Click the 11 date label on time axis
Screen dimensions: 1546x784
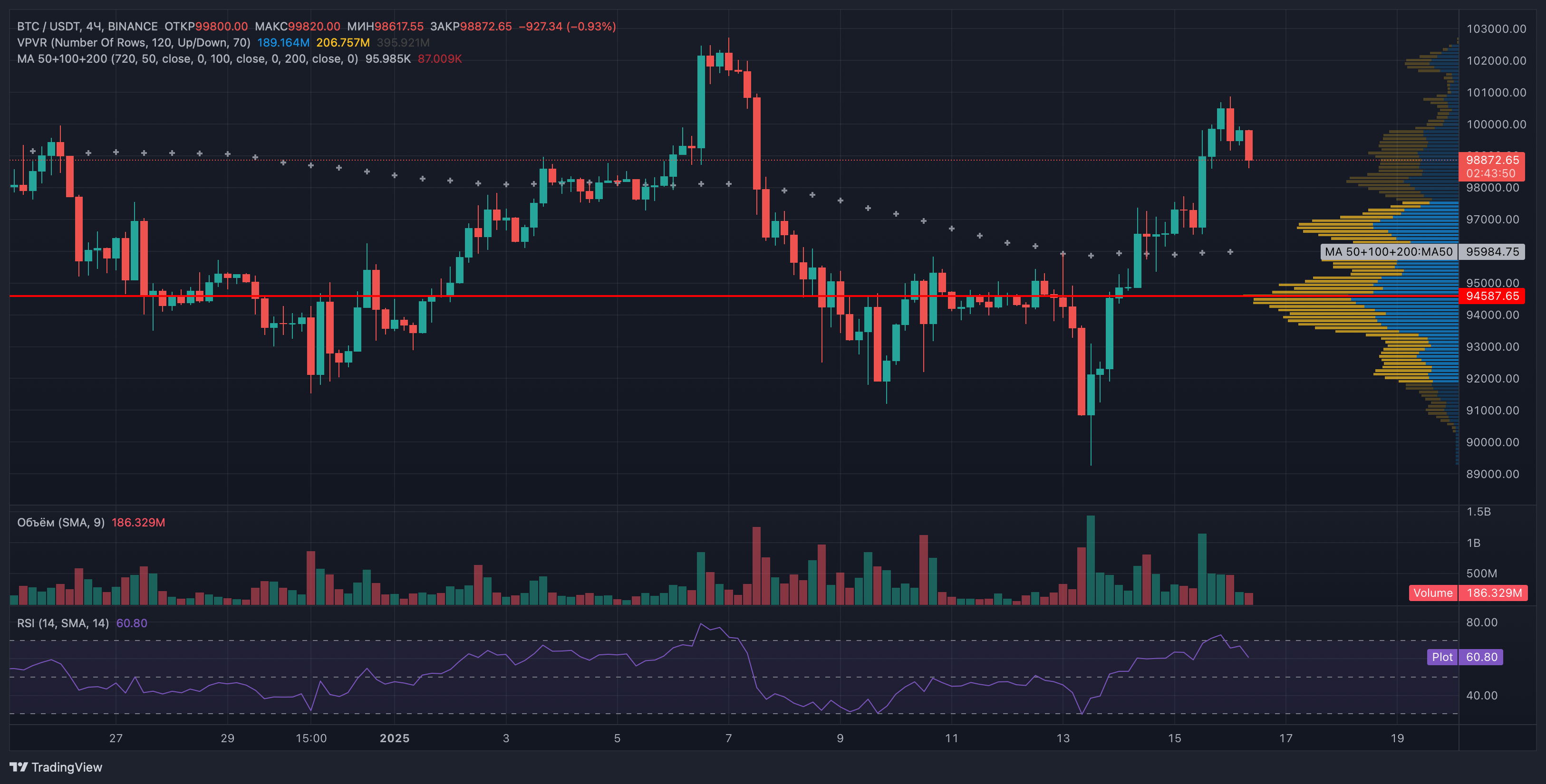951,738
